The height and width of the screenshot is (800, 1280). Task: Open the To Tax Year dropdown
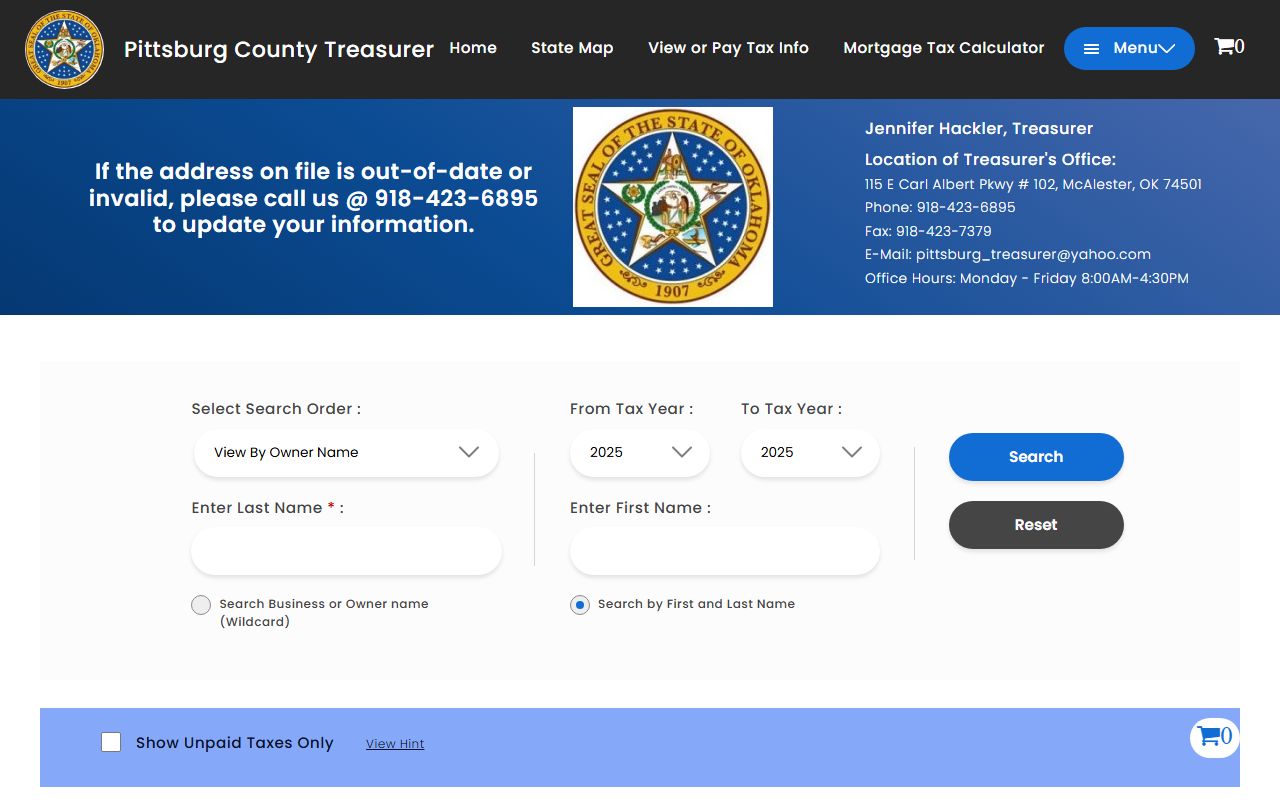(x=810, y=452)
